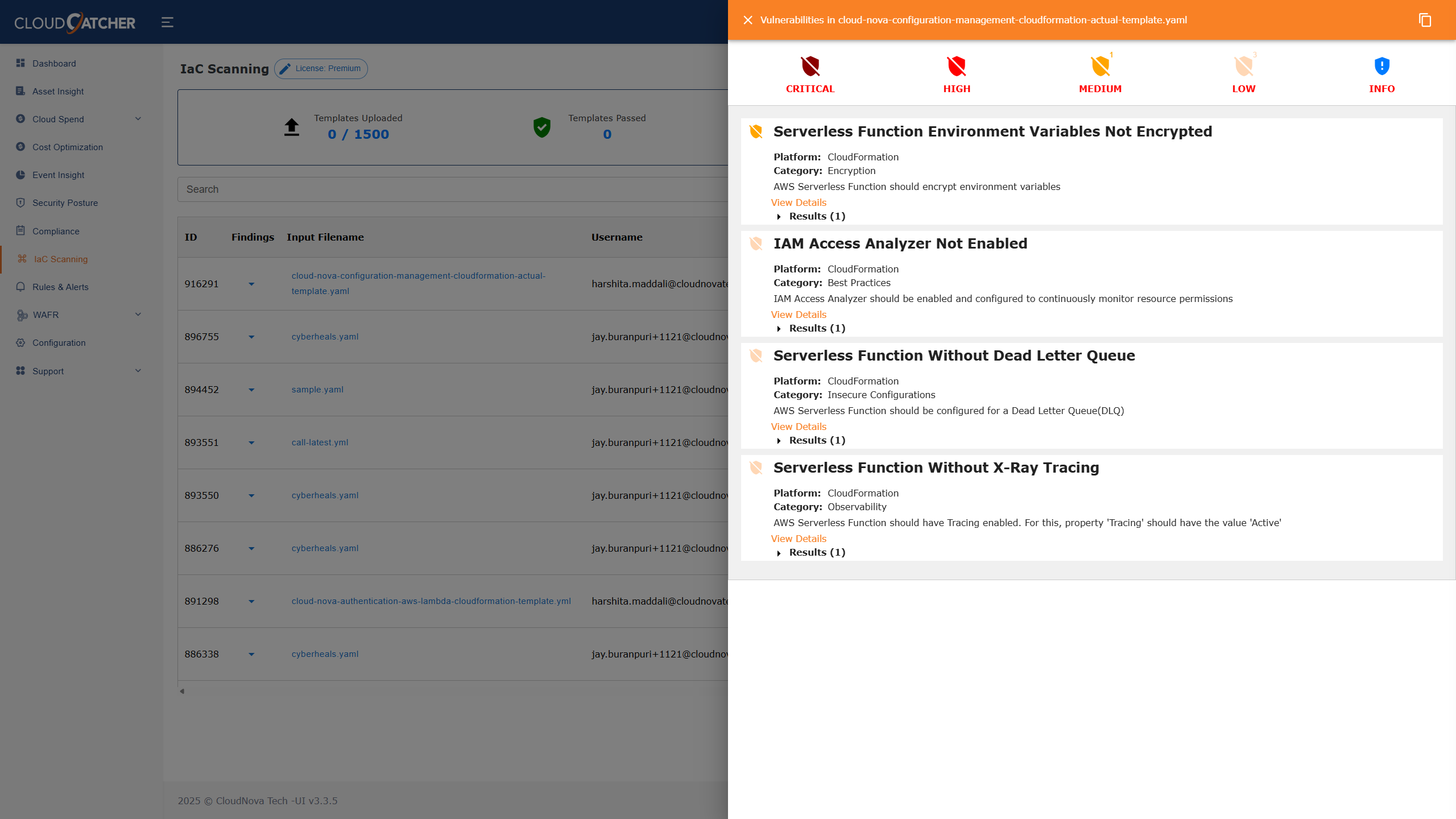The image size is (1456, 819).
Task: Close the vulnerabilities panel with X icon
Action: tap(748, 20)
